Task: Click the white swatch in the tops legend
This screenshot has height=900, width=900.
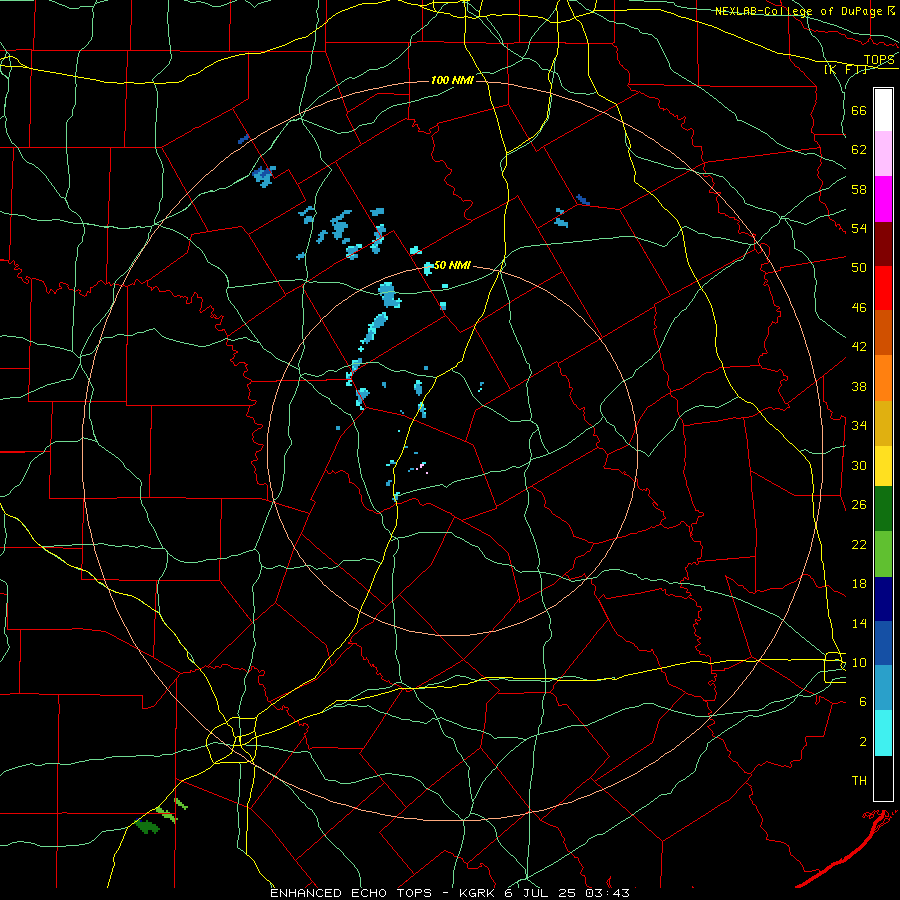Action: pyautogui.click(x=883, y=110)
